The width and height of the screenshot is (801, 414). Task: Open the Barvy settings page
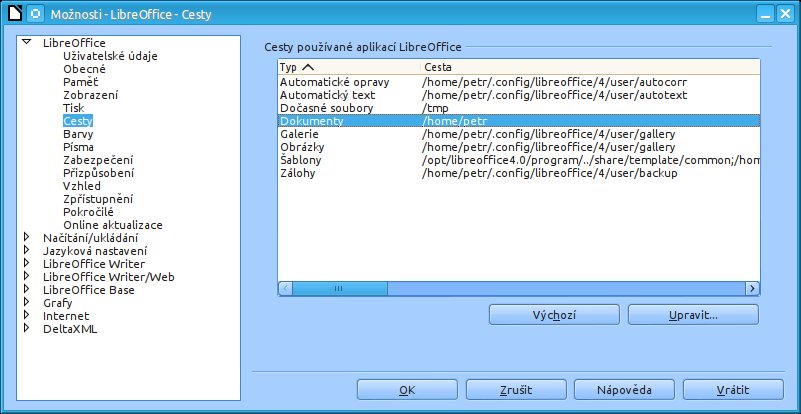78,134
